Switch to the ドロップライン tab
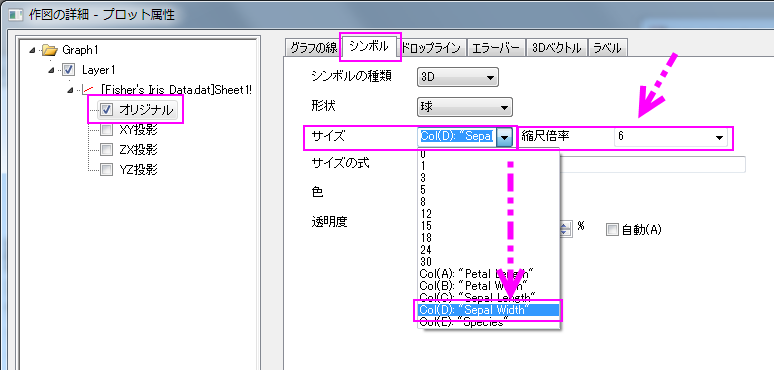774x370 pixels. (x=432, y=48)
